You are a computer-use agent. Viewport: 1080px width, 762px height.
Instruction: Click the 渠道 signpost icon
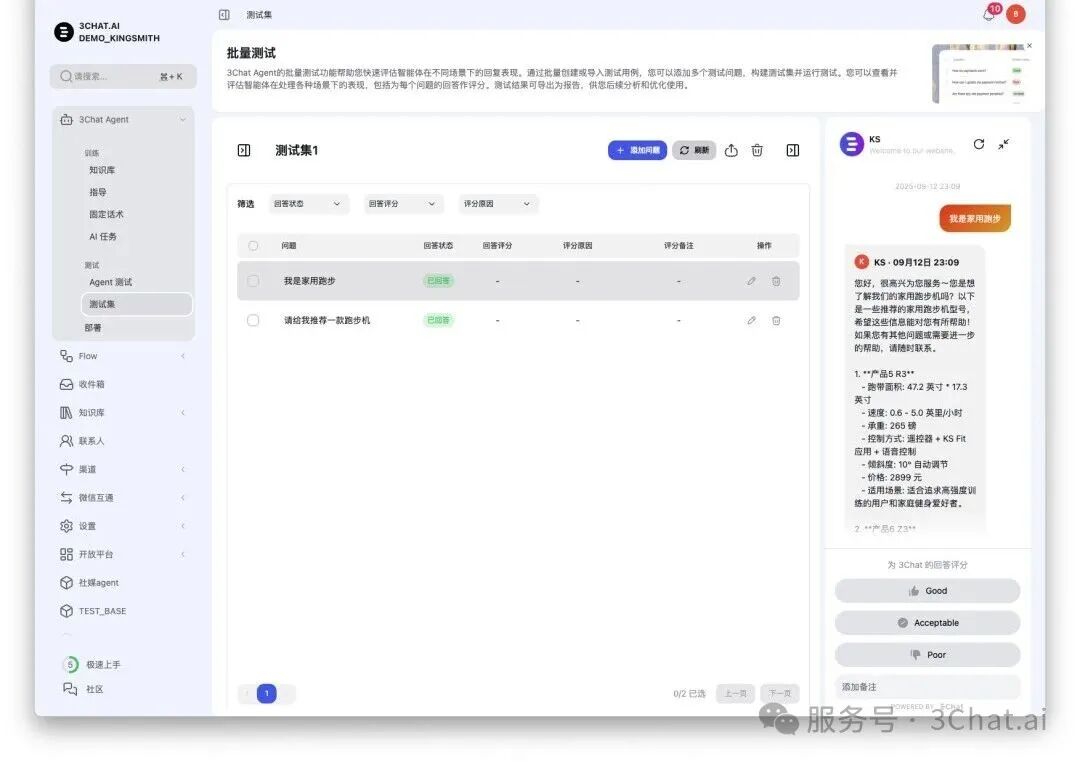click(x=66, y=469)
